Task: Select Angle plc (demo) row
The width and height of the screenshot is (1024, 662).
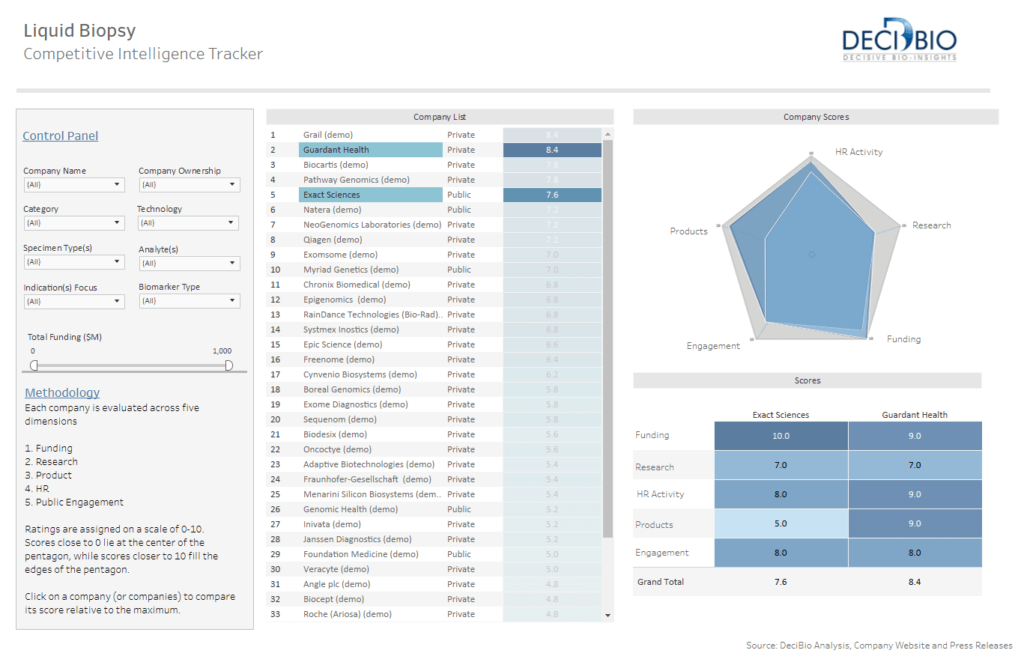Action: pyautogui.click(x=436, y=585)
